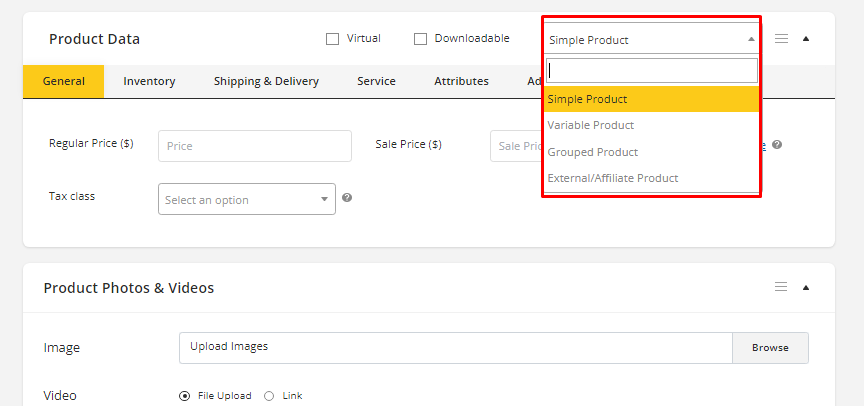Click the Tax class help icon
Image resolution: width=864 pixels, height=406 pixels.
tap(347, 198)
